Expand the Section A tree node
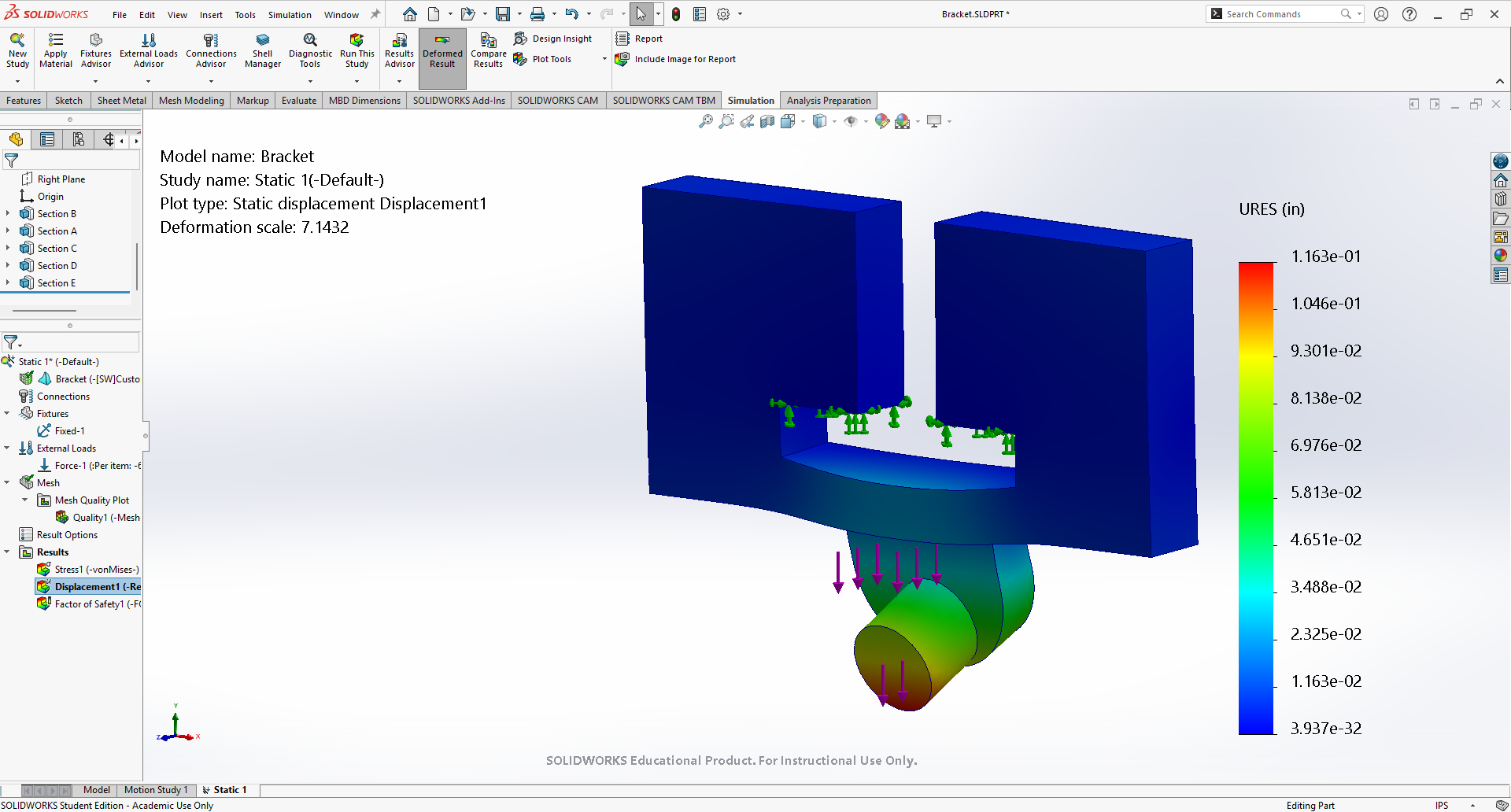 click(x=8, y=231)
